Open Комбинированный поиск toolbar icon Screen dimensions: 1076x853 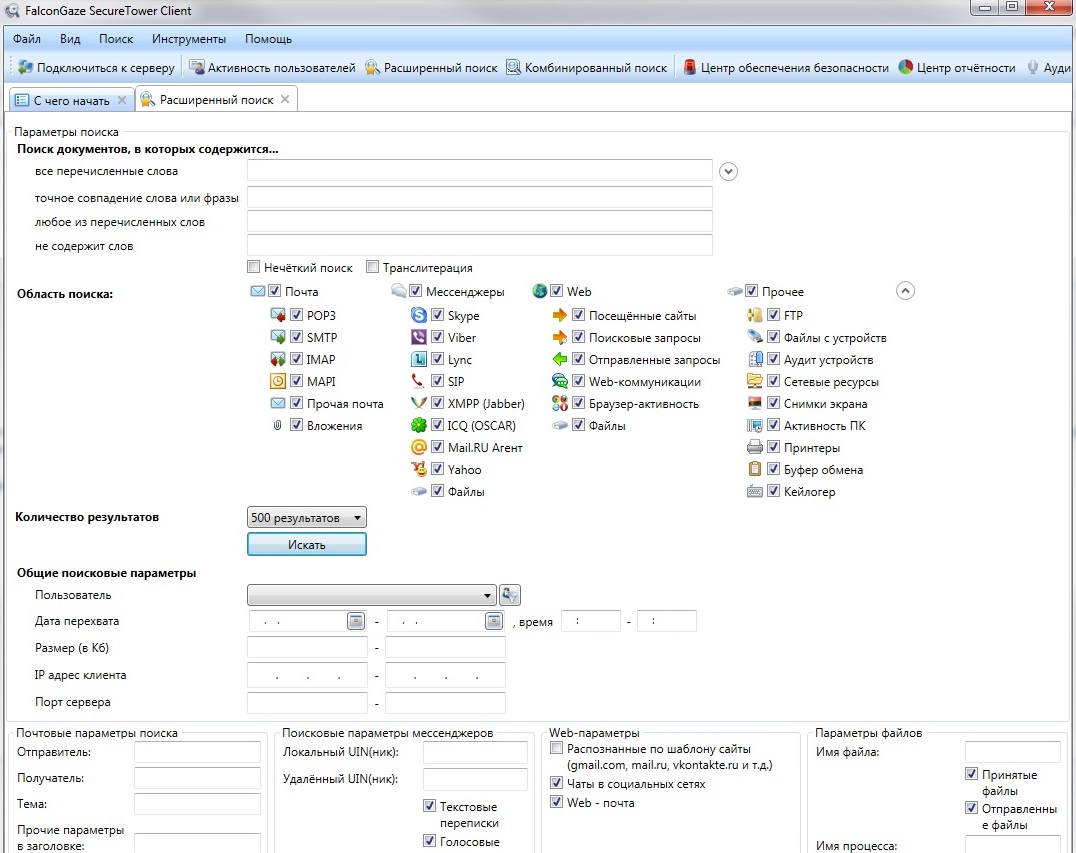[x=513, y=67]
